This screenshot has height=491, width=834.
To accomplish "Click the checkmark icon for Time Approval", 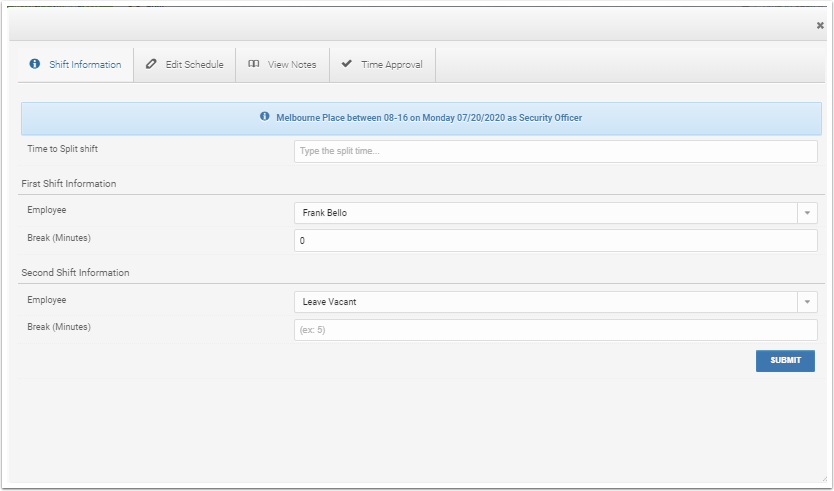I will click(x=347, y=64).
